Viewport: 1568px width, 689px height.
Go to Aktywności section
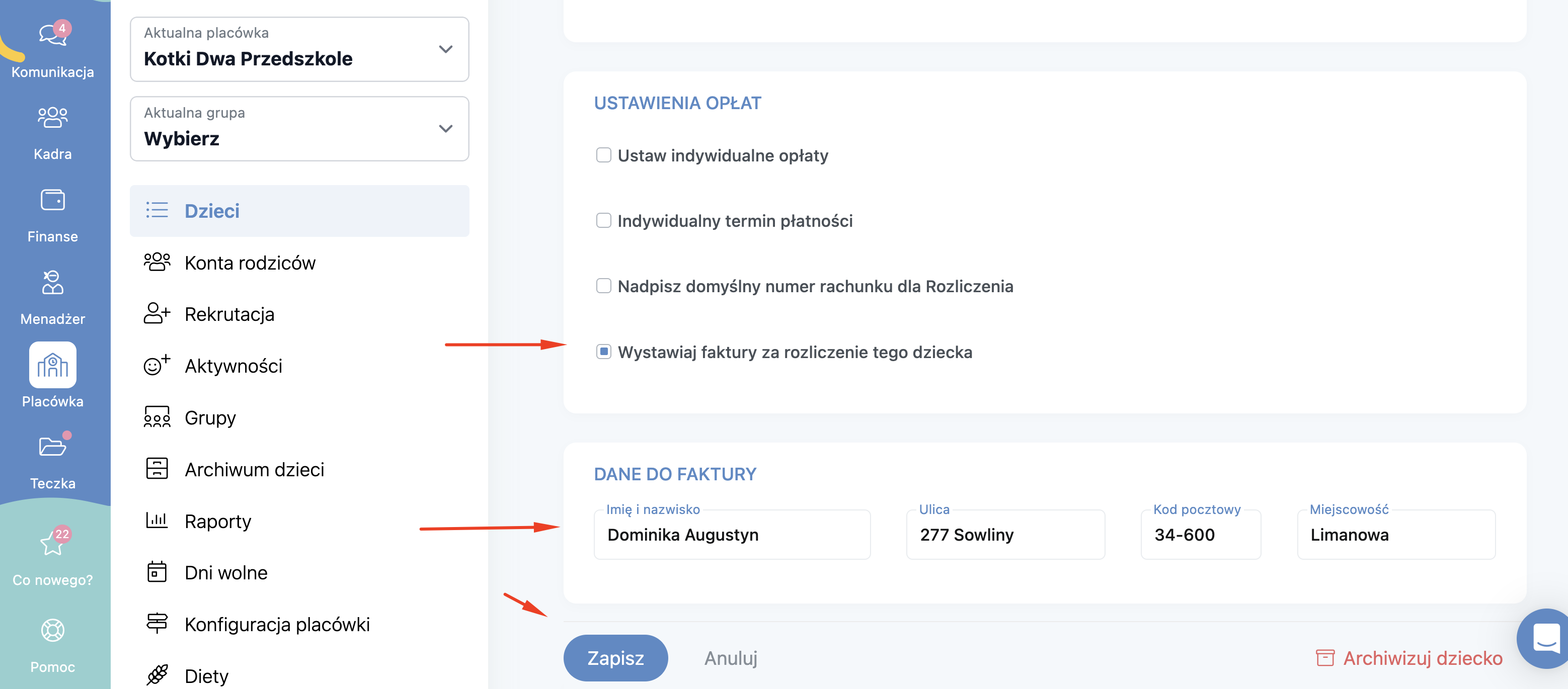(299, 366)
